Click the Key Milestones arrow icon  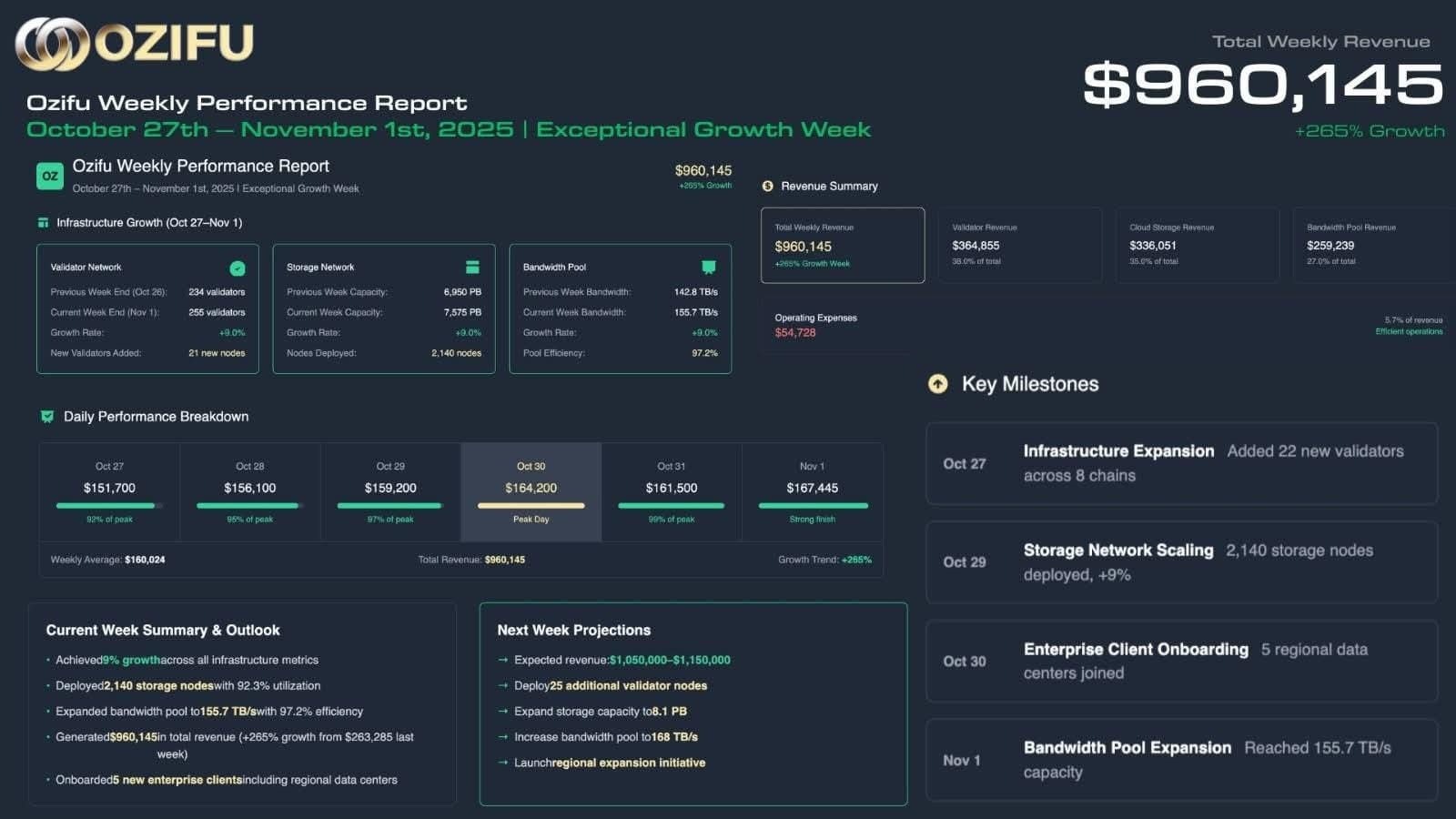tap(937, 384)
